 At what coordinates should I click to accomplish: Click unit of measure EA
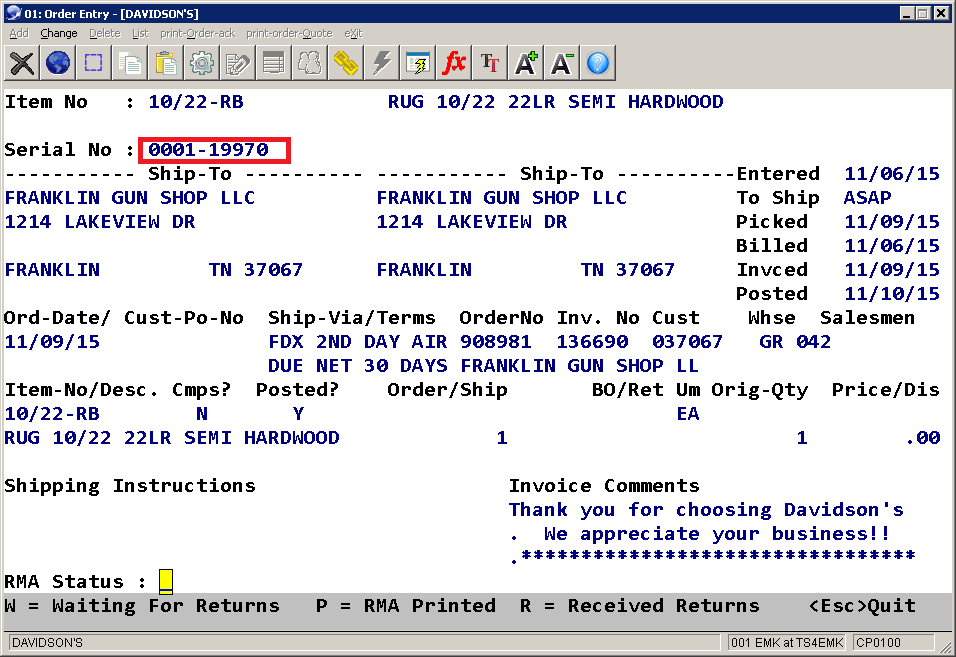click(688, 414)
